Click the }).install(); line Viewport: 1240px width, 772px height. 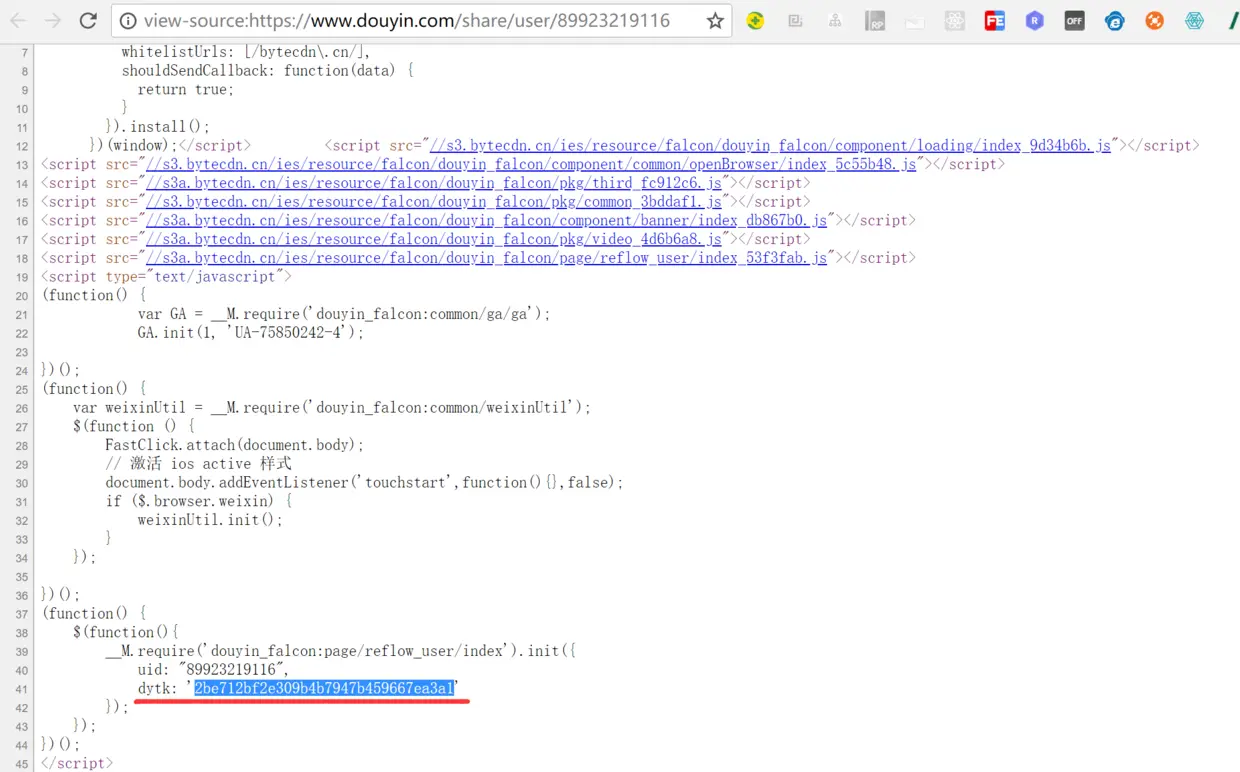pyautogui.click(x=158, y=127)
